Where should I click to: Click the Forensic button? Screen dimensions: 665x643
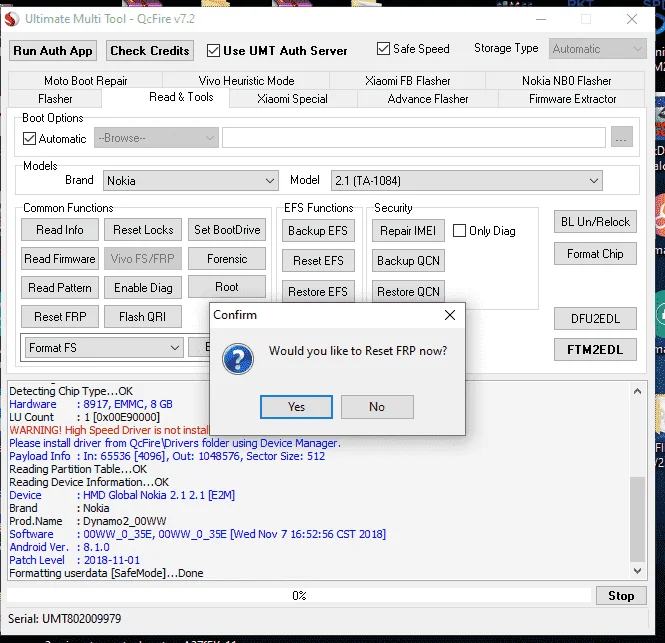227,259
